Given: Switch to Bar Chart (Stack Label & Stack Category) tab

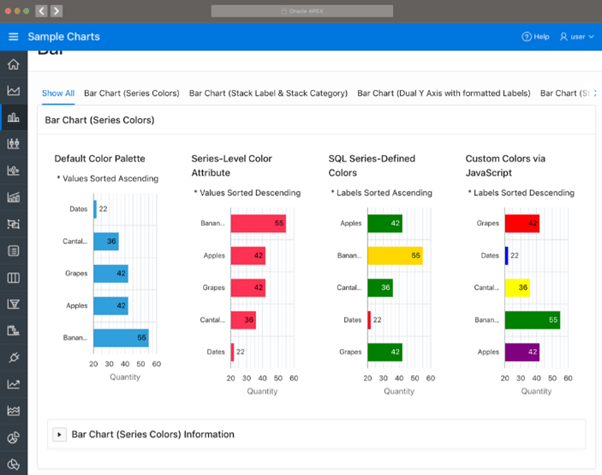Looking at the screenshot, I should (x=268, y=93).
